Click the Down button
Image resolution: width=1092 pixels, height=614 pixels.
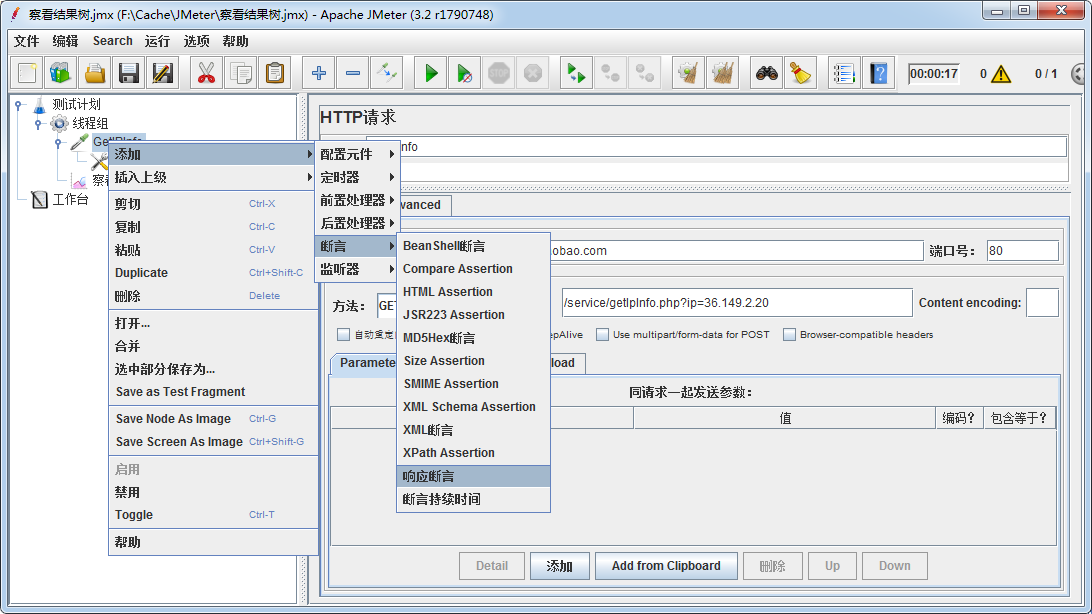[894, 566]
